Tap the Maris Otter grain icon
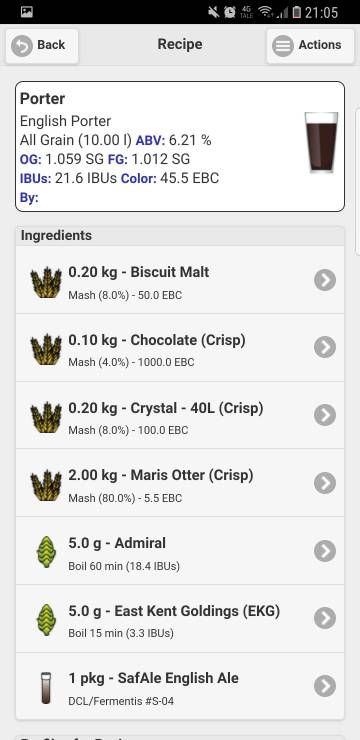 (x=46, y=485)
